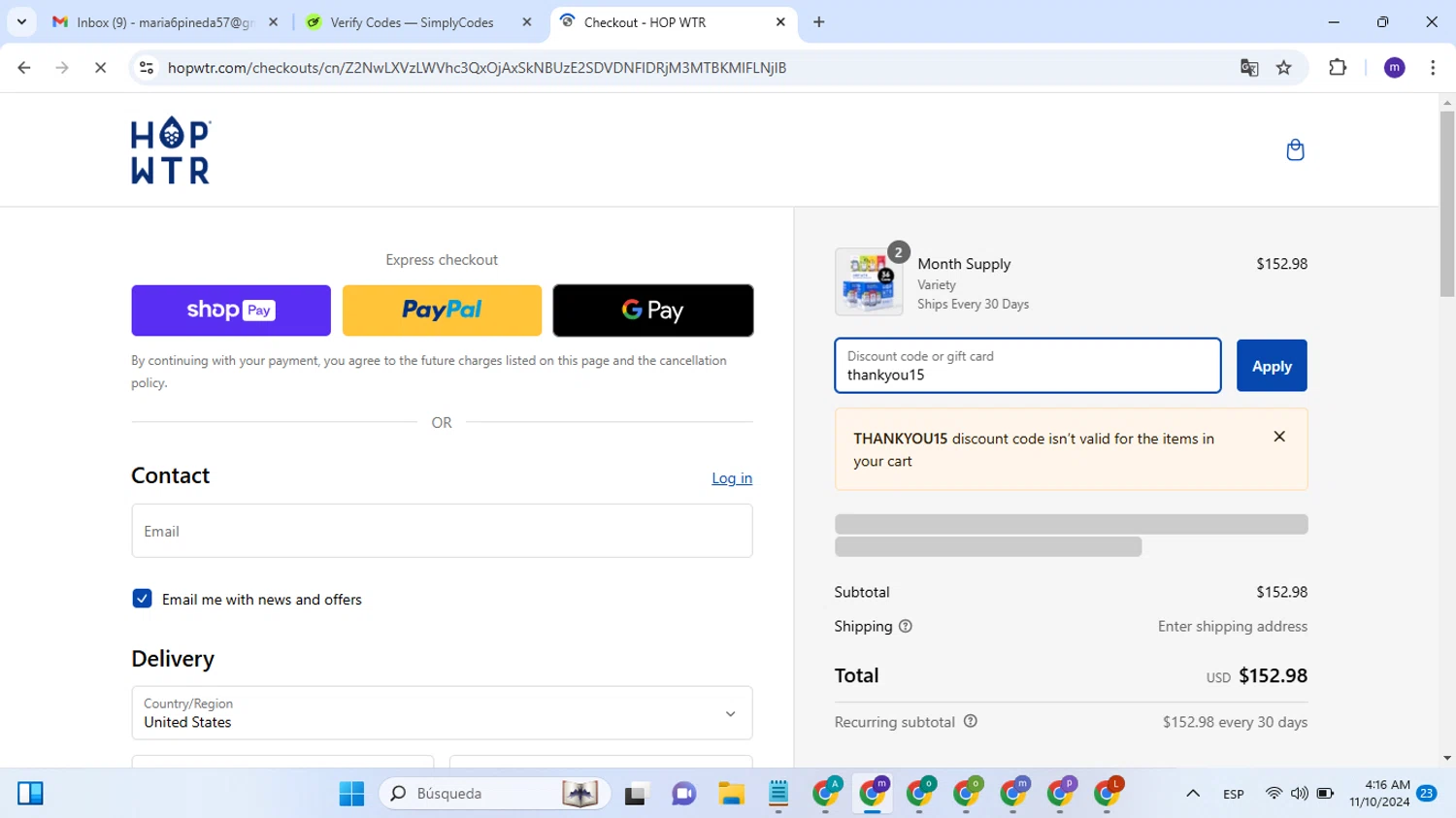This screenshot has height=818, width=1456.
Task: Open the notepad app taskbar icon
Action: click(778, 794)
